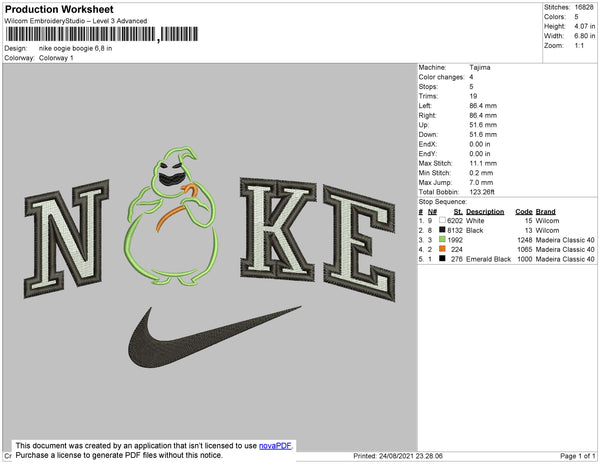Click the 'Colors:' label in the header
This screenshot has height=464, width=600.
[x=555, y=17]
